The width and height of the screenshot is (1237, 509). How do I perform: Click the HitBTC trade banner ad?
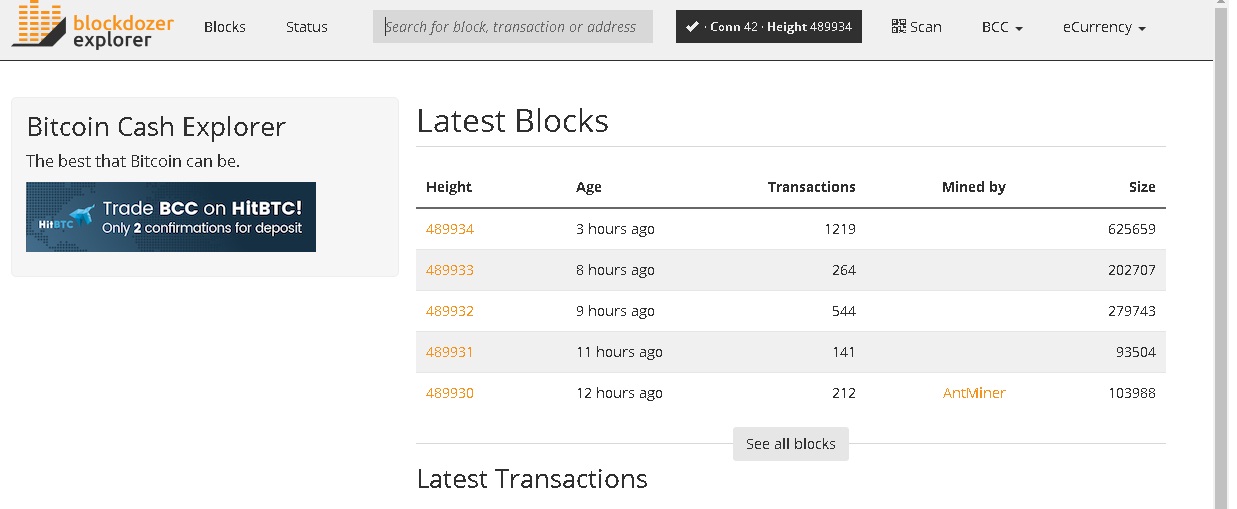click(171, 217)
